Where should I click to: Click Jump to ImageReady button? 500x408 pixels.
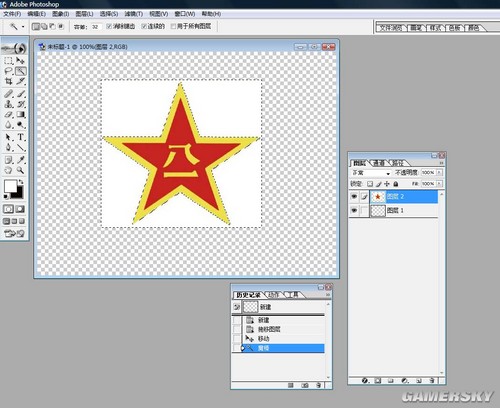[x=14, y=233]
